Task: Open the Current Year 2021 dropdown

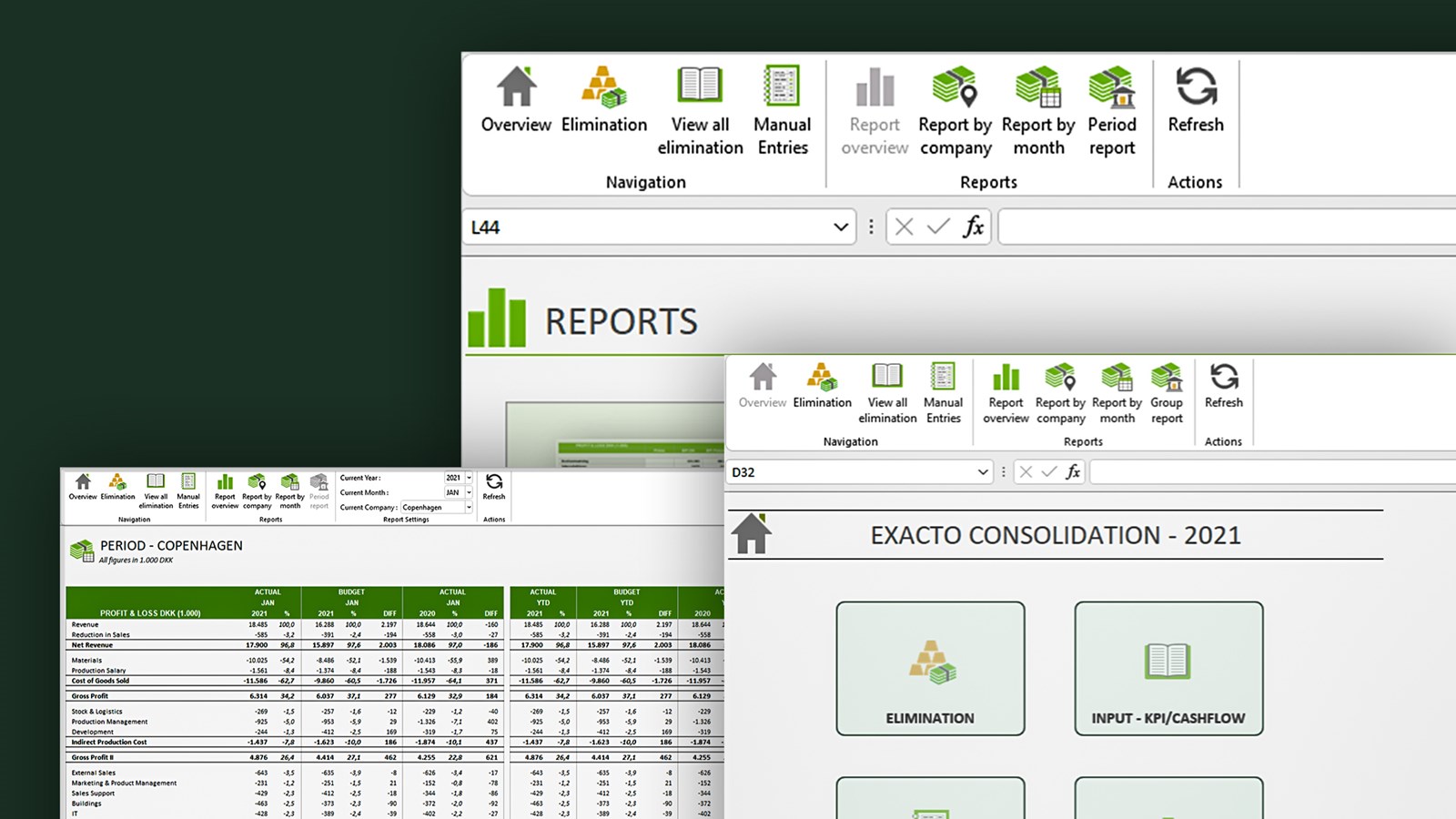Action: 470,478
